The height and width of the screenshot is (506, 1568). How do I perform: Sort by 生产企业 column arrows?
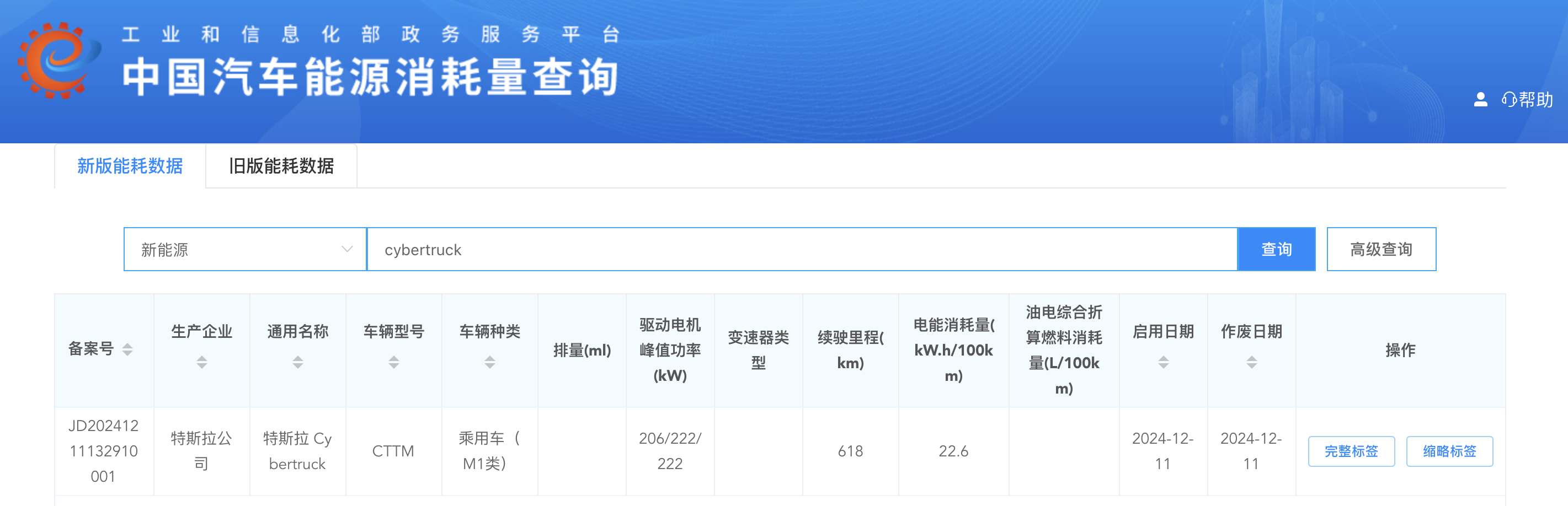201,363
